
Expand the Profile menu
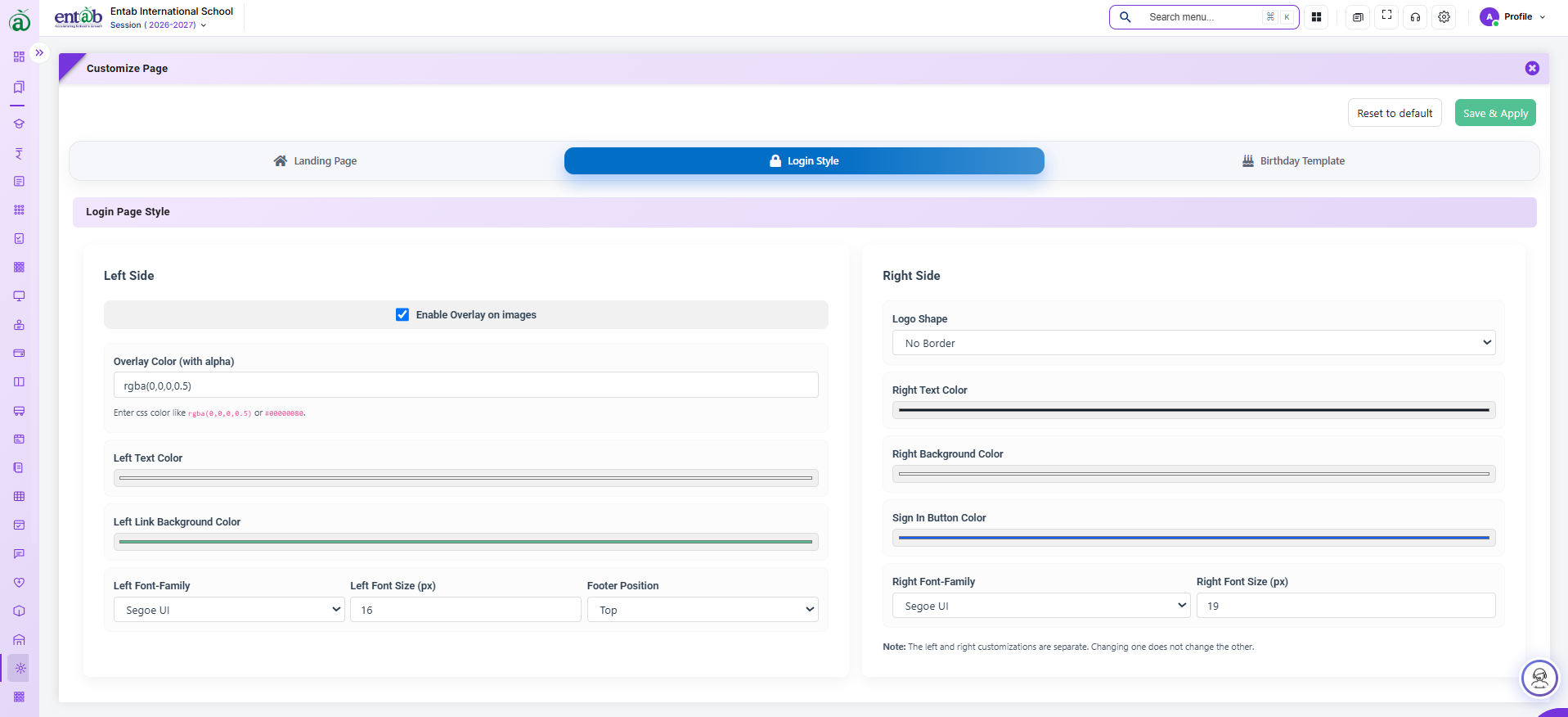[1513, 16]
